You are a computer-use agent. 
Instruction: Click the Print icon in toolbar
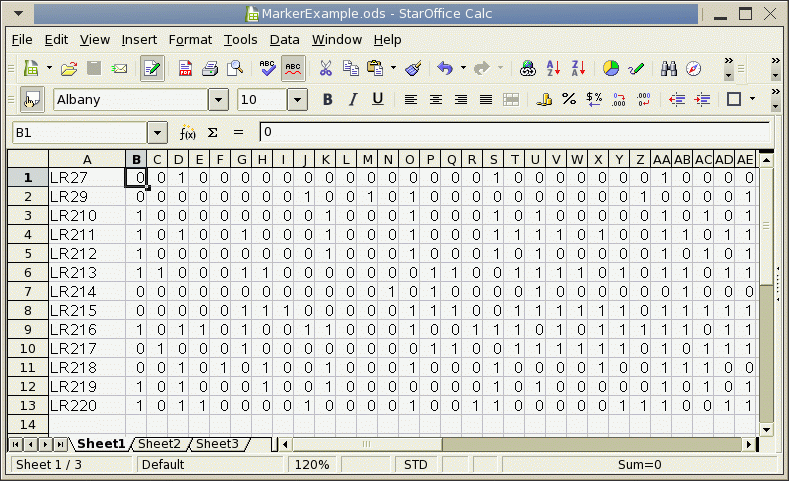pyautogui.click(x=210, y=69)
